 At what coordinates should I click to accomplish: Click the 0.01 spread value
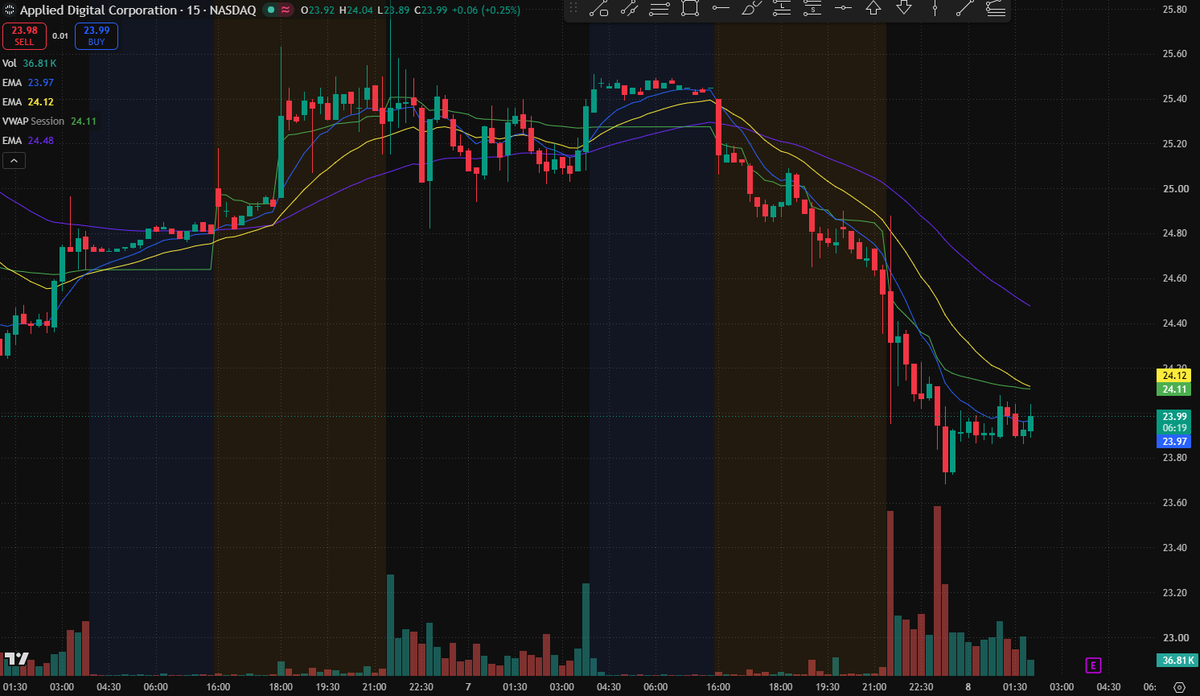(x=60, y=36)
